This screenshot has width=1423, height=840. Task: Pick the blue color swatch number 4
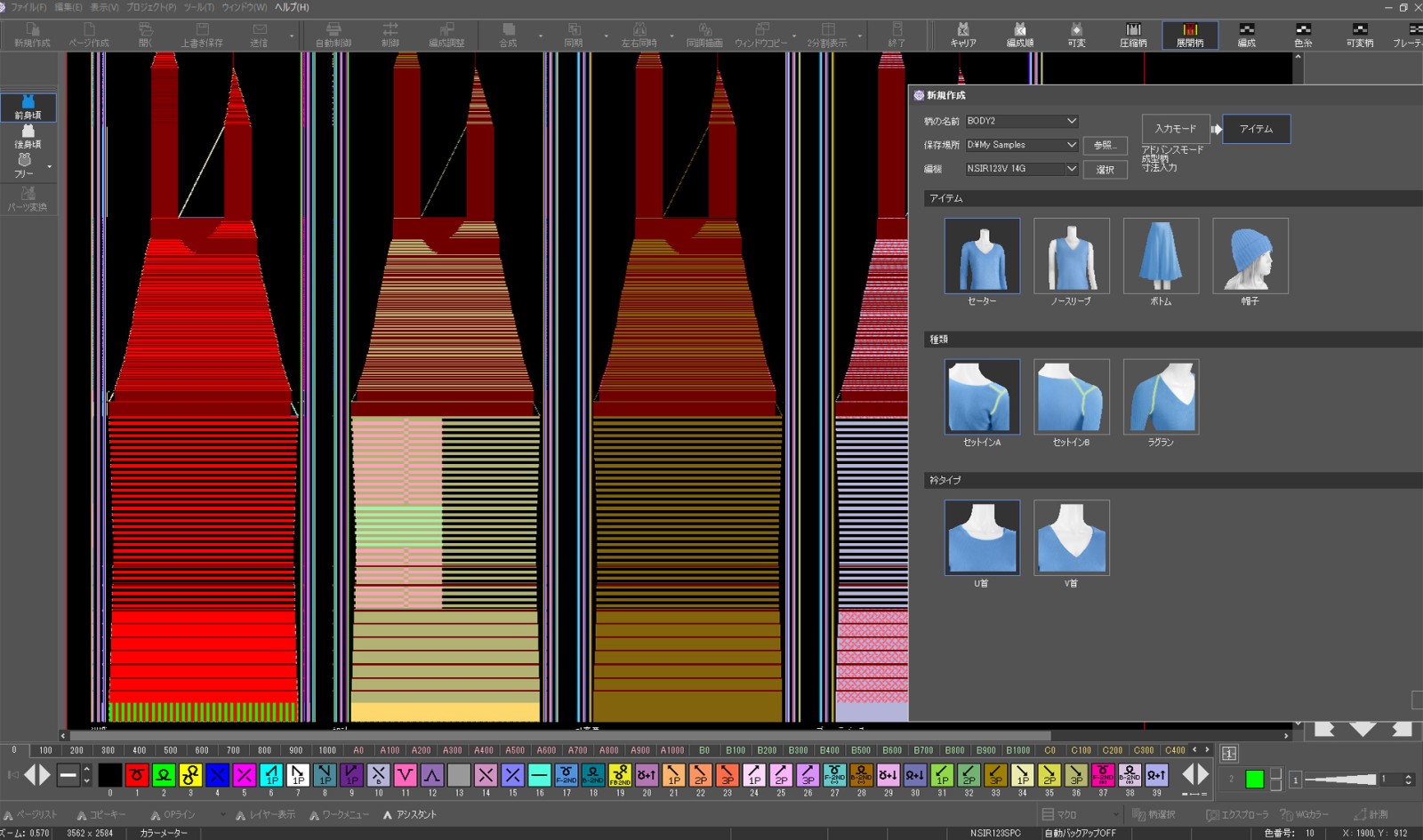217,775
